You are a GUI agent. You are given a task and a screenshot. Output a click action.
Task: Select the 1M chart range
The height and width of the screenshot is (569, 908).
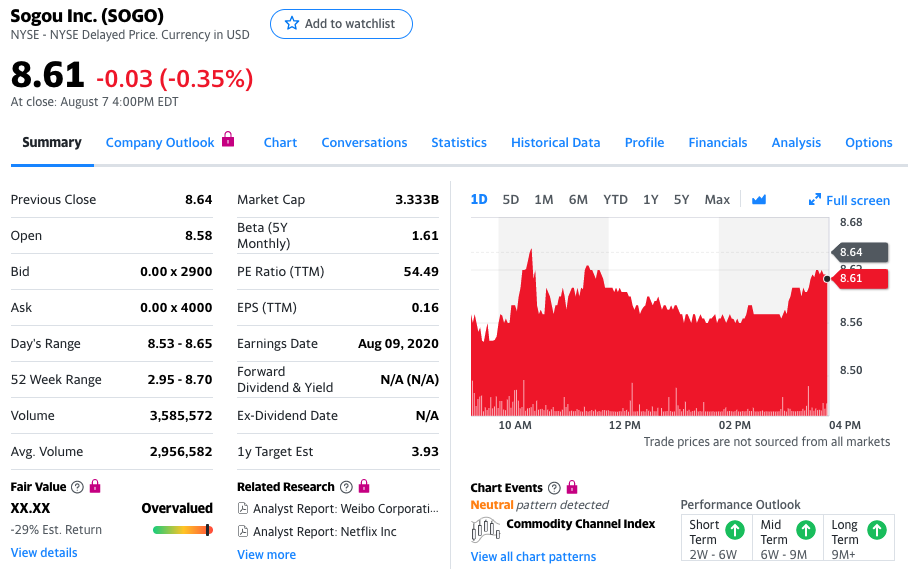544,200
